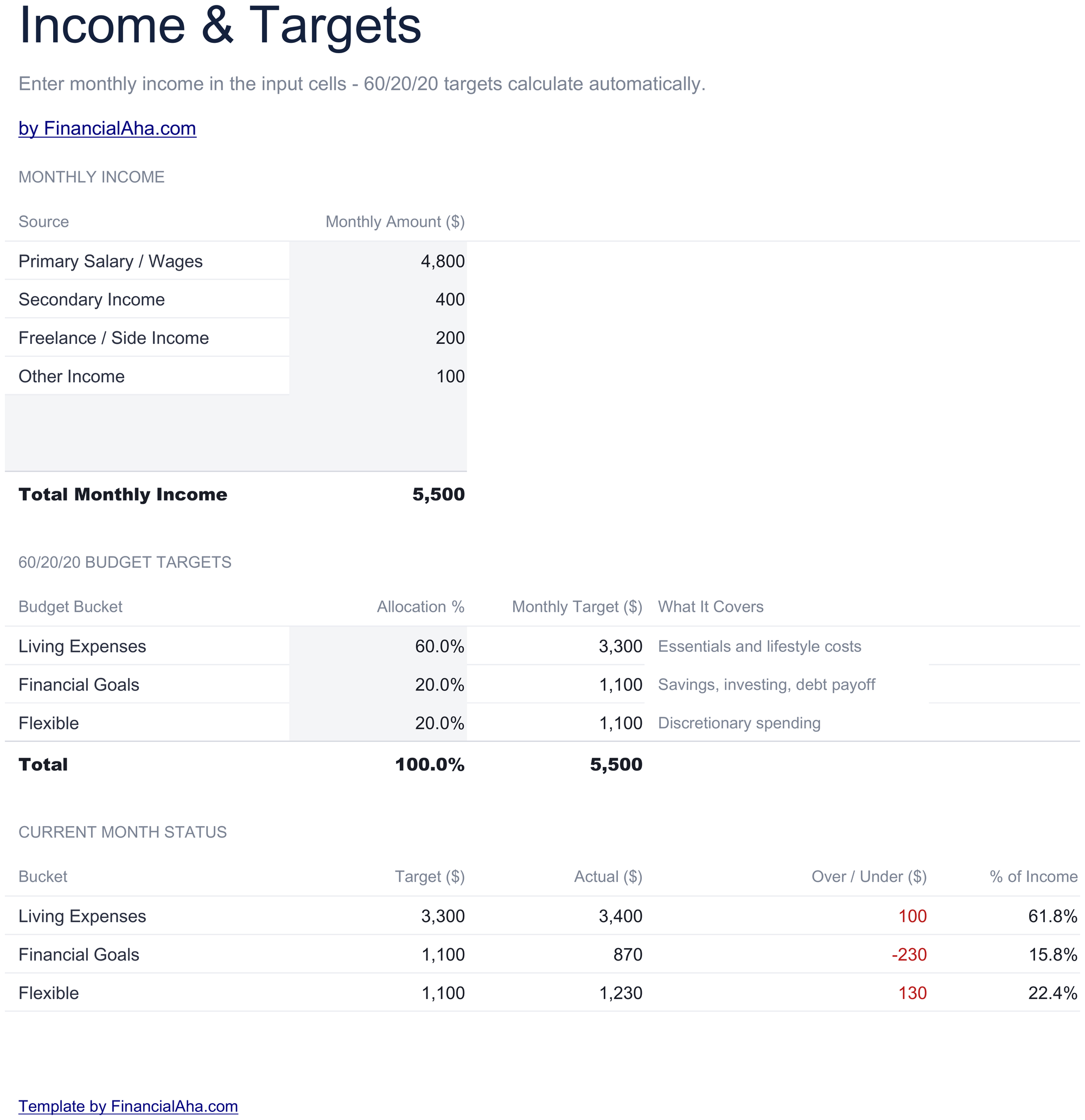Click Living Expenses monthly target 3,300 in Budget Targets
The image size is (1085, 1120).
pyautogui.click(x=620, y=647)
